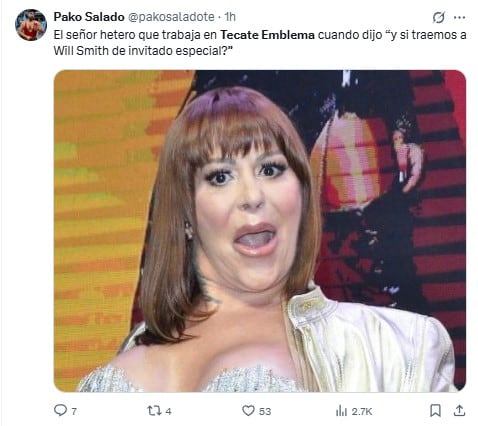Viewport: 478px width, 426px height.
Task: Click the repost count 4
Action: pyautogui.click(x=168, y=411)
